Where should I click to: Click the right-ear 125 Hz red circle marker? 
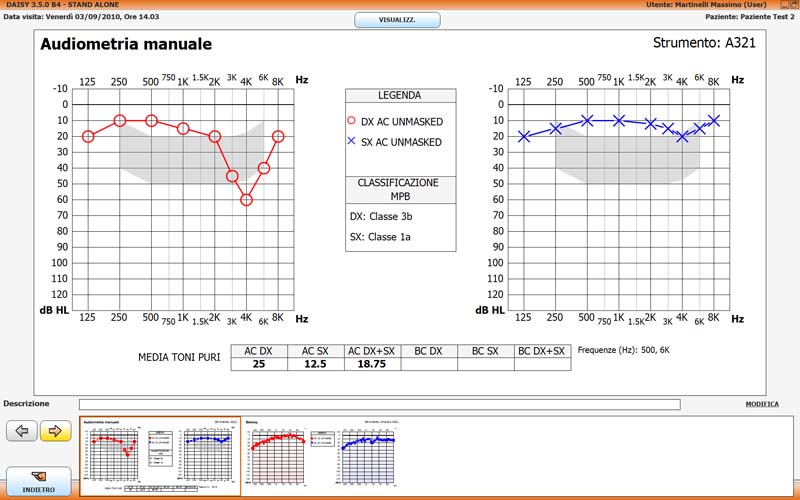[x=88, y=136]
